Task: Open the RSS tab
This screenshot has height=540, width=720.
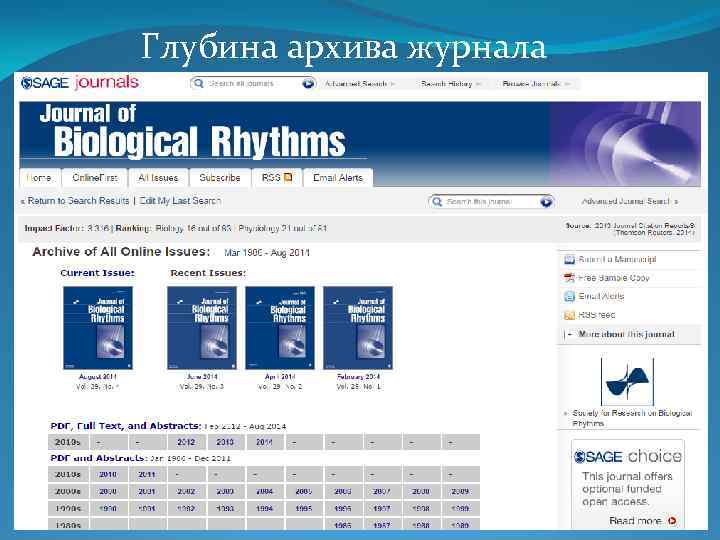Action: [277, 178]
